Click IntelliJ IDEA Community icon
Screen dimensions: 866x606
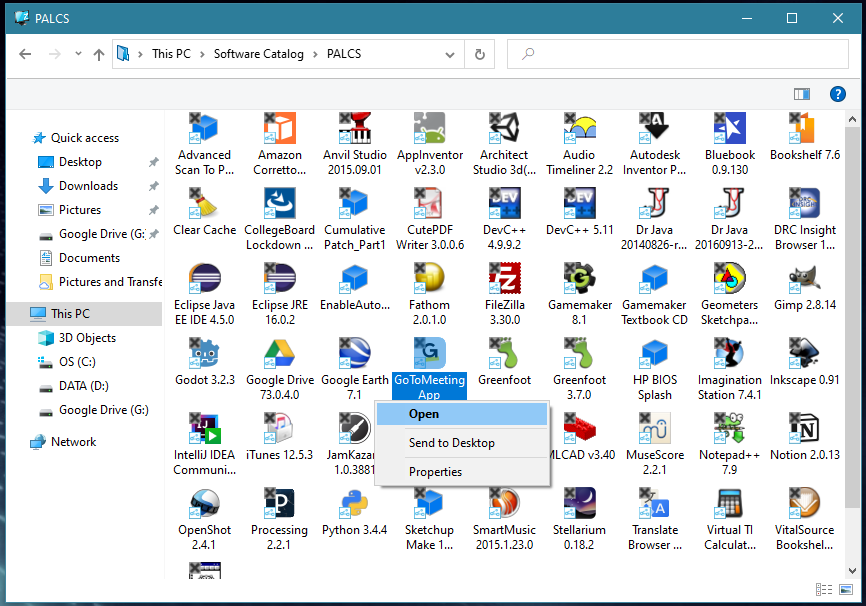tap(204, 429)
